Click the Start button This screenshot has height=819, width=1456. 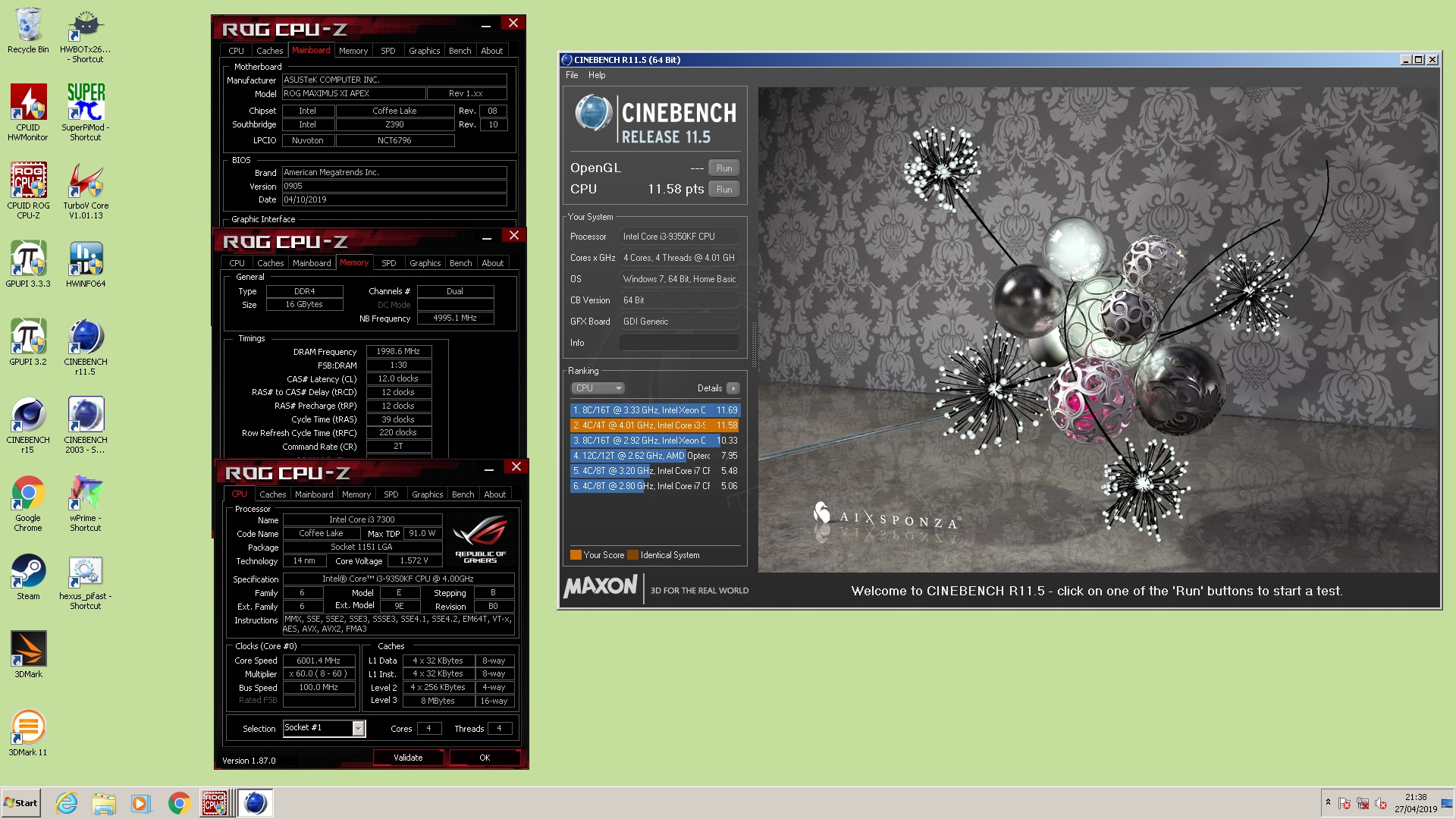coord(21,803)
